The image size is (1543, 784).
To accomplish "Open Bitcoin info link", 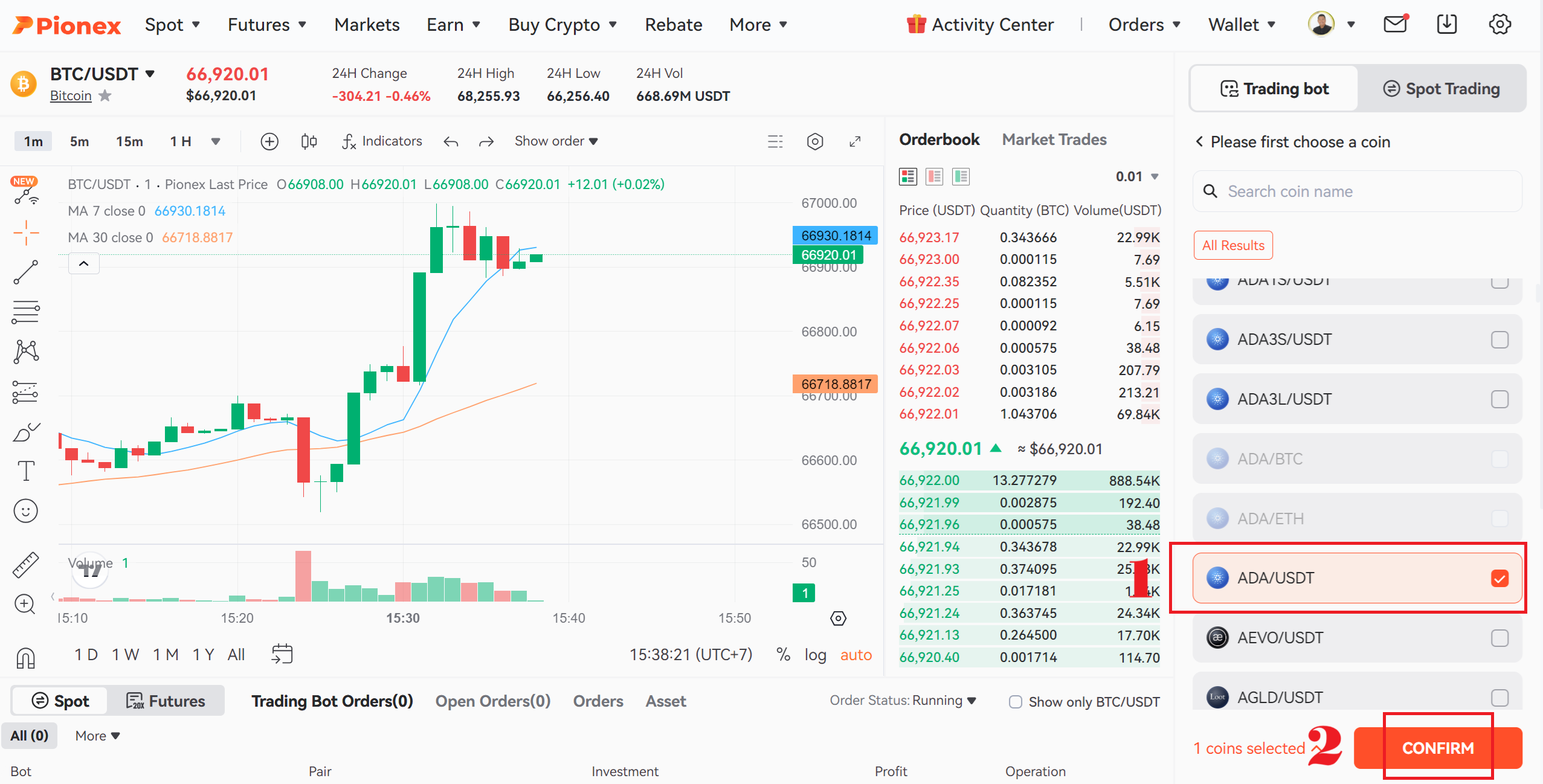I will 71,95.
